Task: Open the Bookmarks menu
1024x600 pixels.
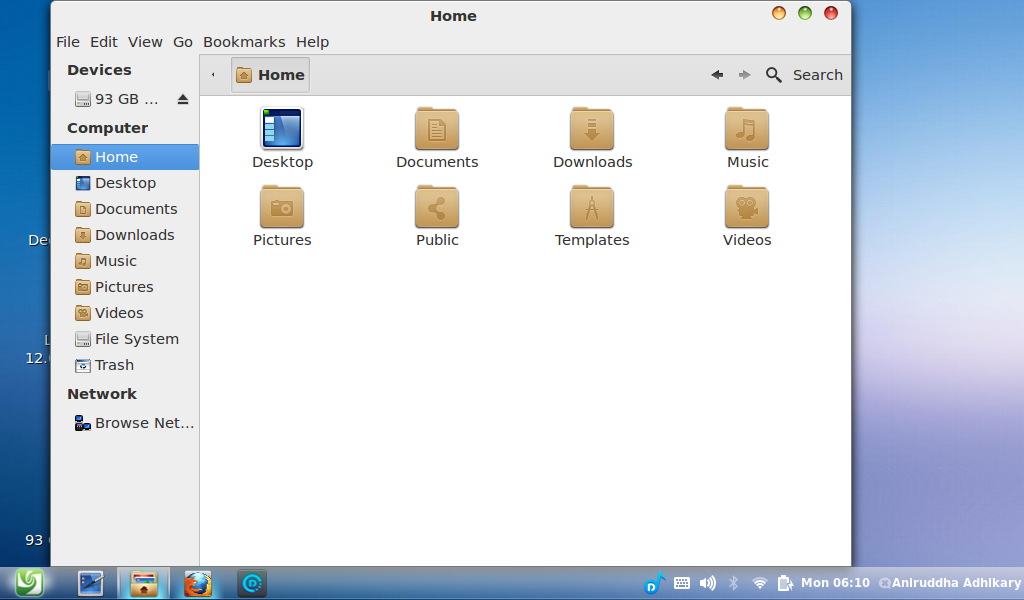Action: pos(244,42)
